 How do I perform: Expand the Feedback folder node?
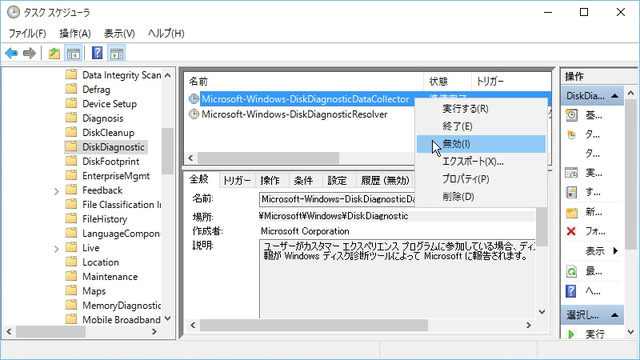(56, 191)
